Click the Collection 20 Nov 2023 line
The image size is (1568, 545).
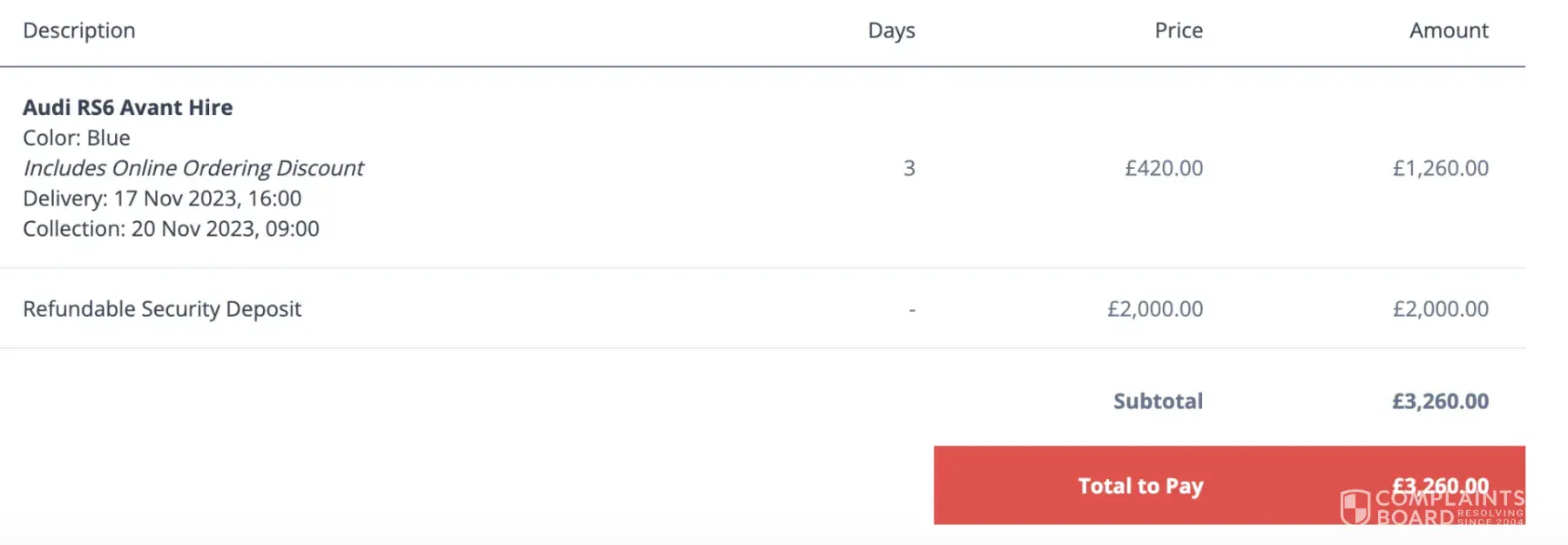[171, 229]
